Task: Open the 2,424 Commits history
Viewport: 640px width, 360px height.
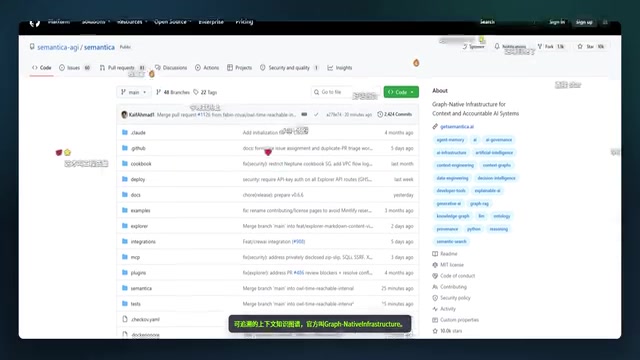Action: tap(395, 115)
